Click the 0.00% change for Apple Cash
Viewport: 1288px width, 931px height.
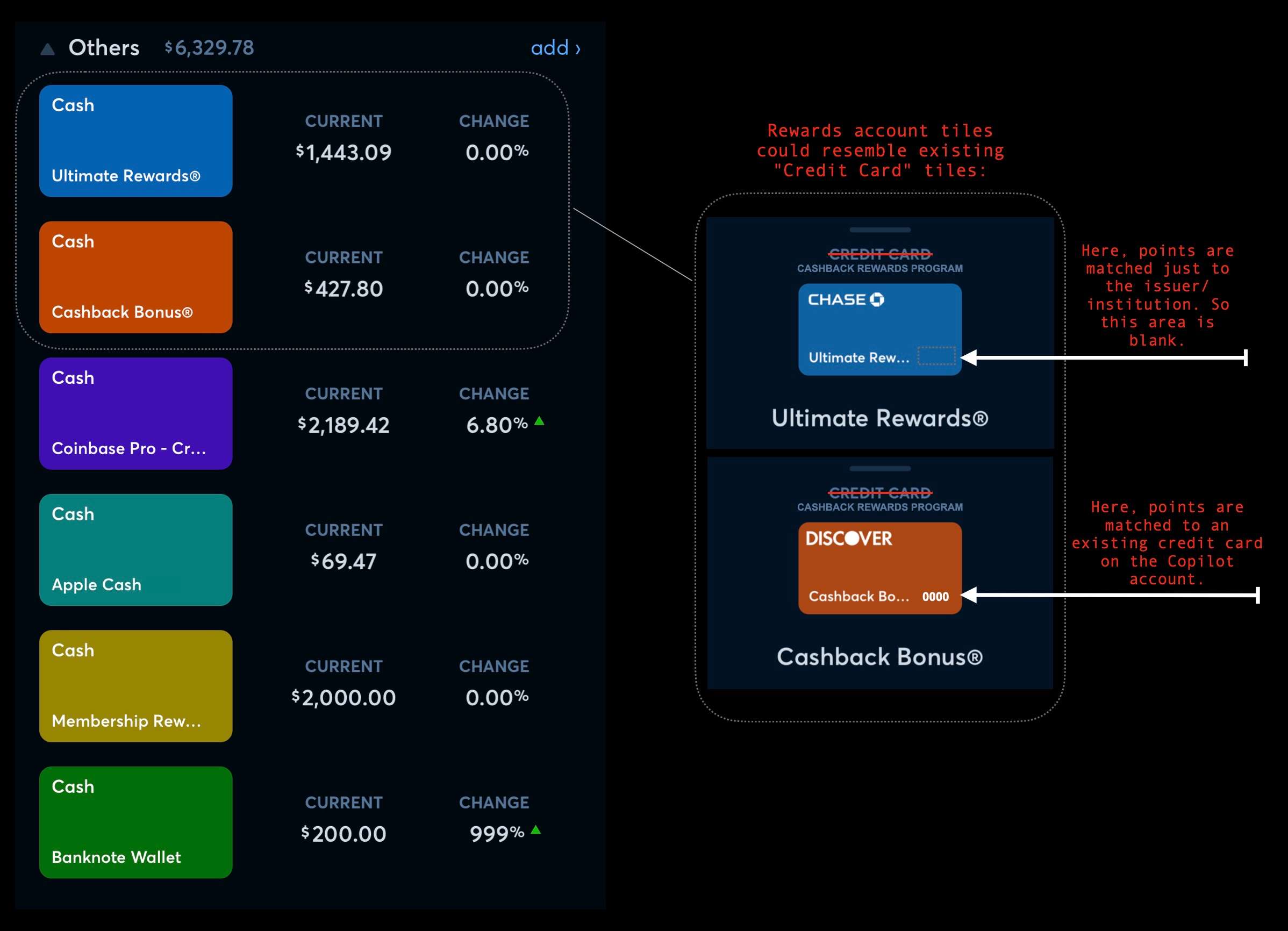497,561
